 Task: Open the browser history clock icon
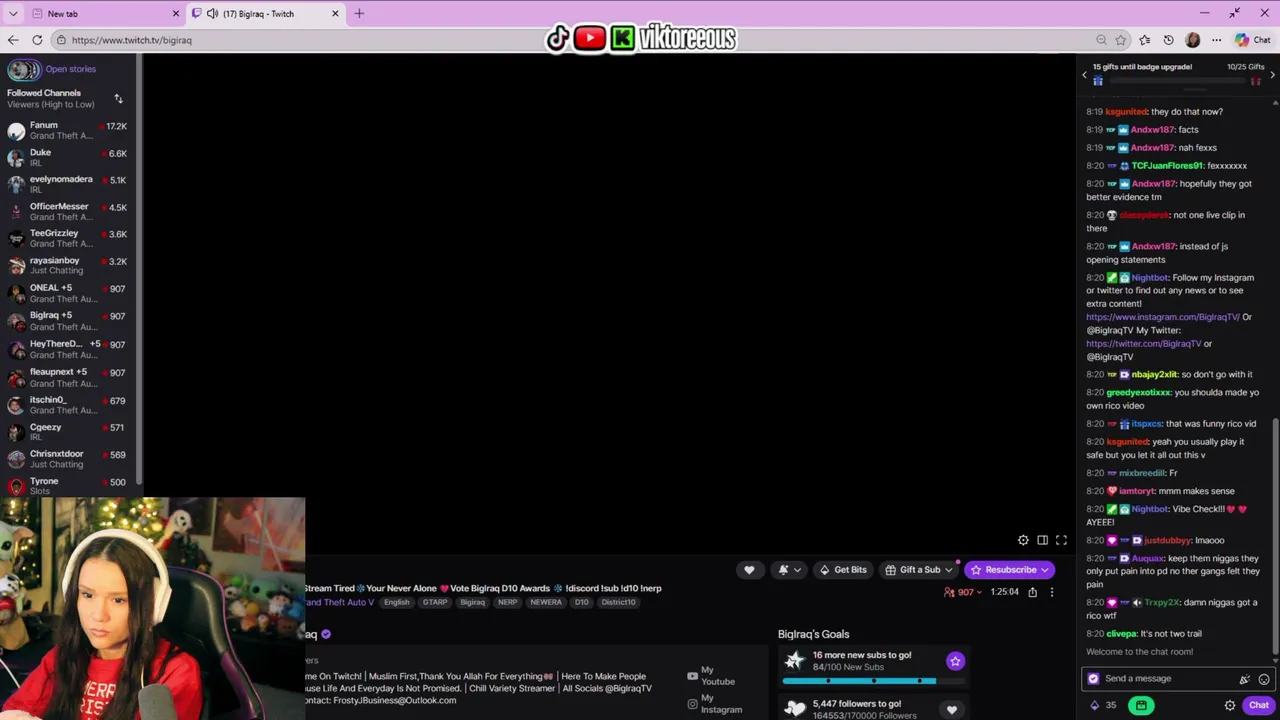click(1168, 40)
